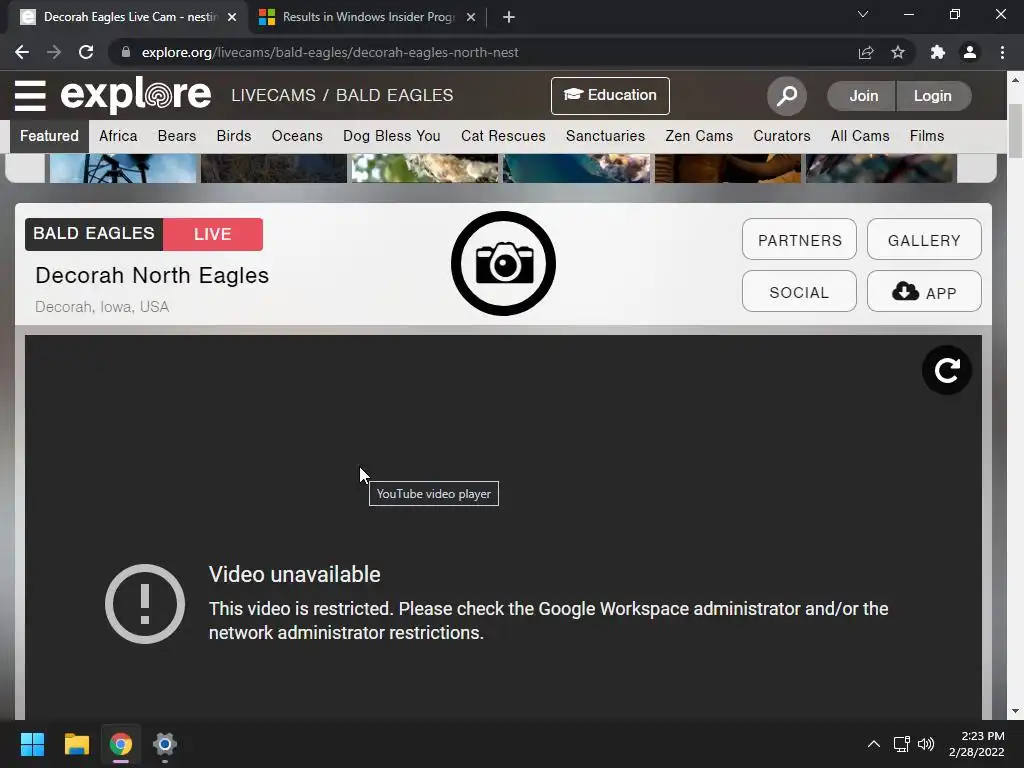Open Chrome three-dot menu
Screen dimensions: 1024x768
[1002, 52]
